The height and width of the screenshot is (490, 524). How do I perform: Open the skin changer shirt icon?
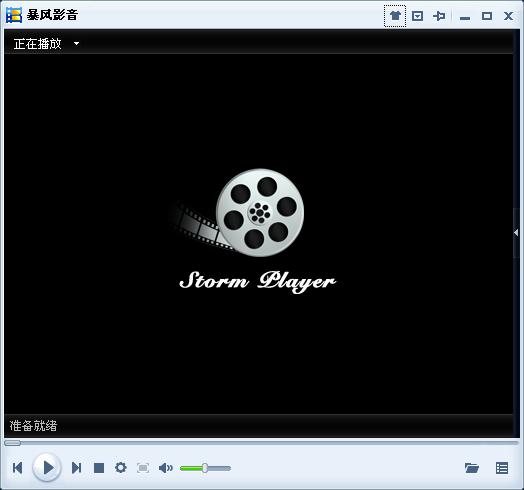pos(395,16)
